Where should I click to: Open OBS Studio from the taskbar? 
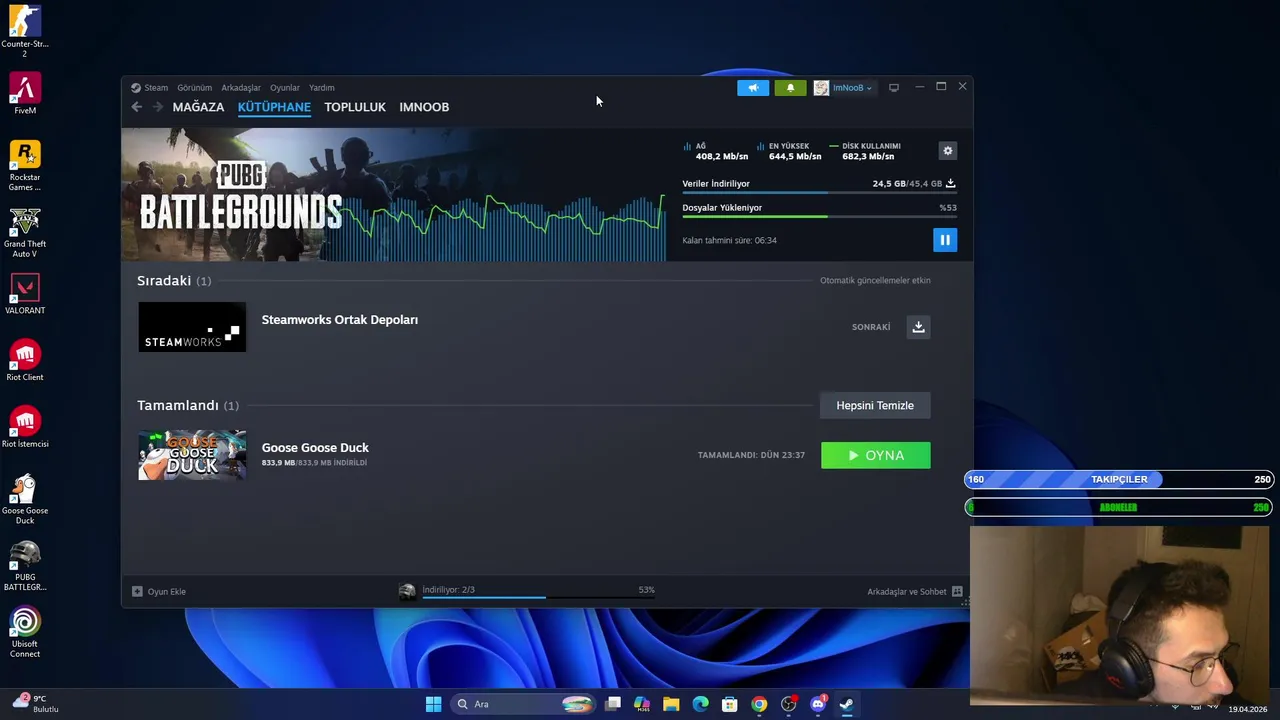click(788, 704)
